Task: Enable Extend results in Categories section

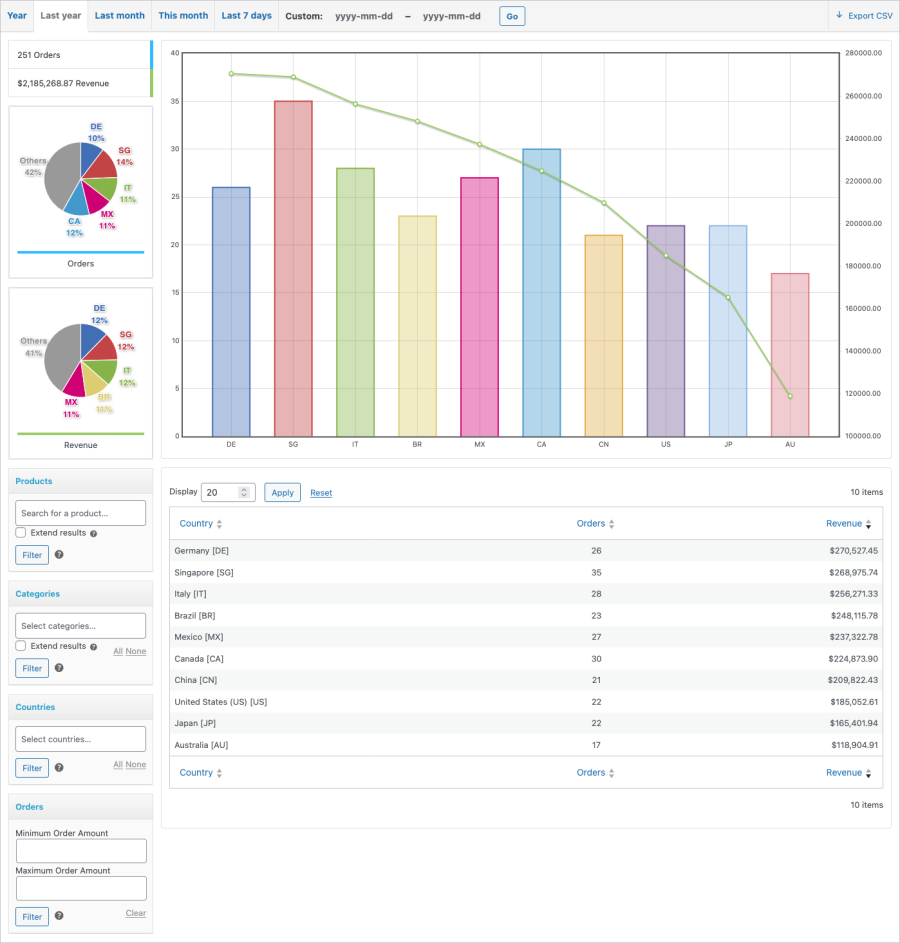Action: [20, 645]
